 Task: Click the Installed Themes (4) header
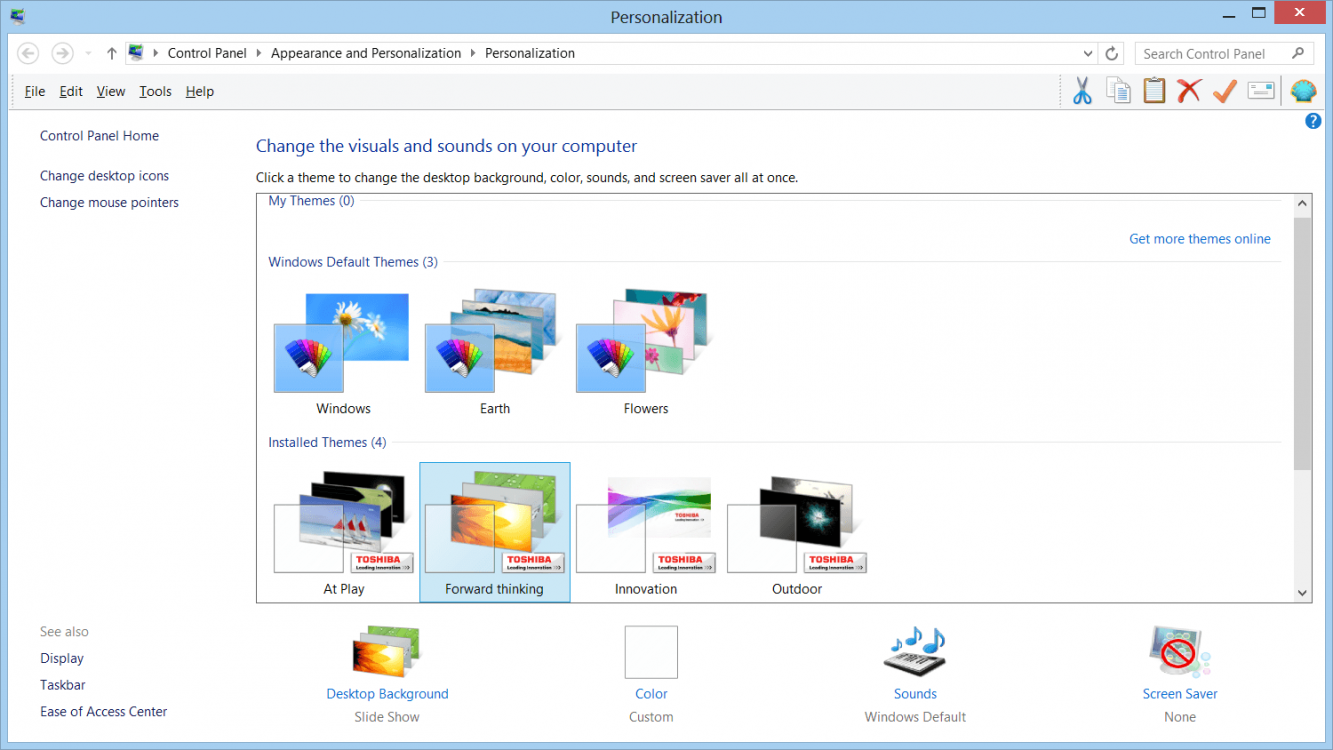[327, 442]
